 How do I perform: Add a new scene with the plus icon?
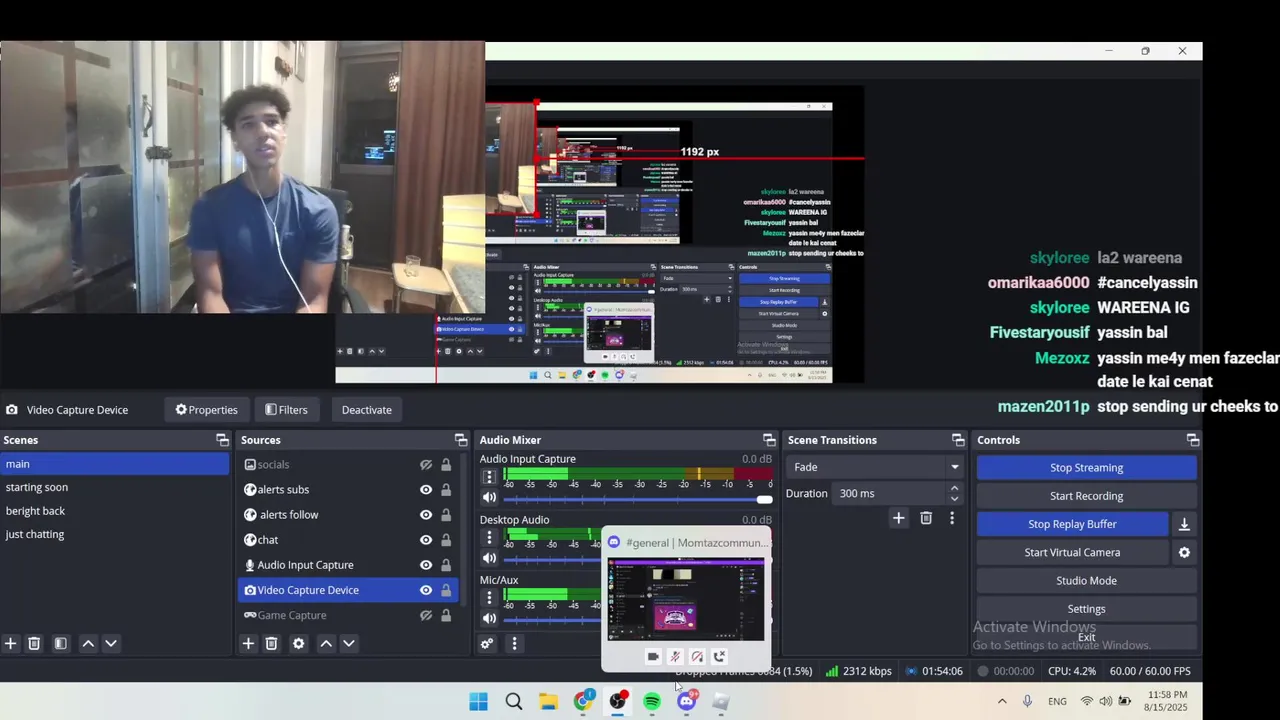11,644
